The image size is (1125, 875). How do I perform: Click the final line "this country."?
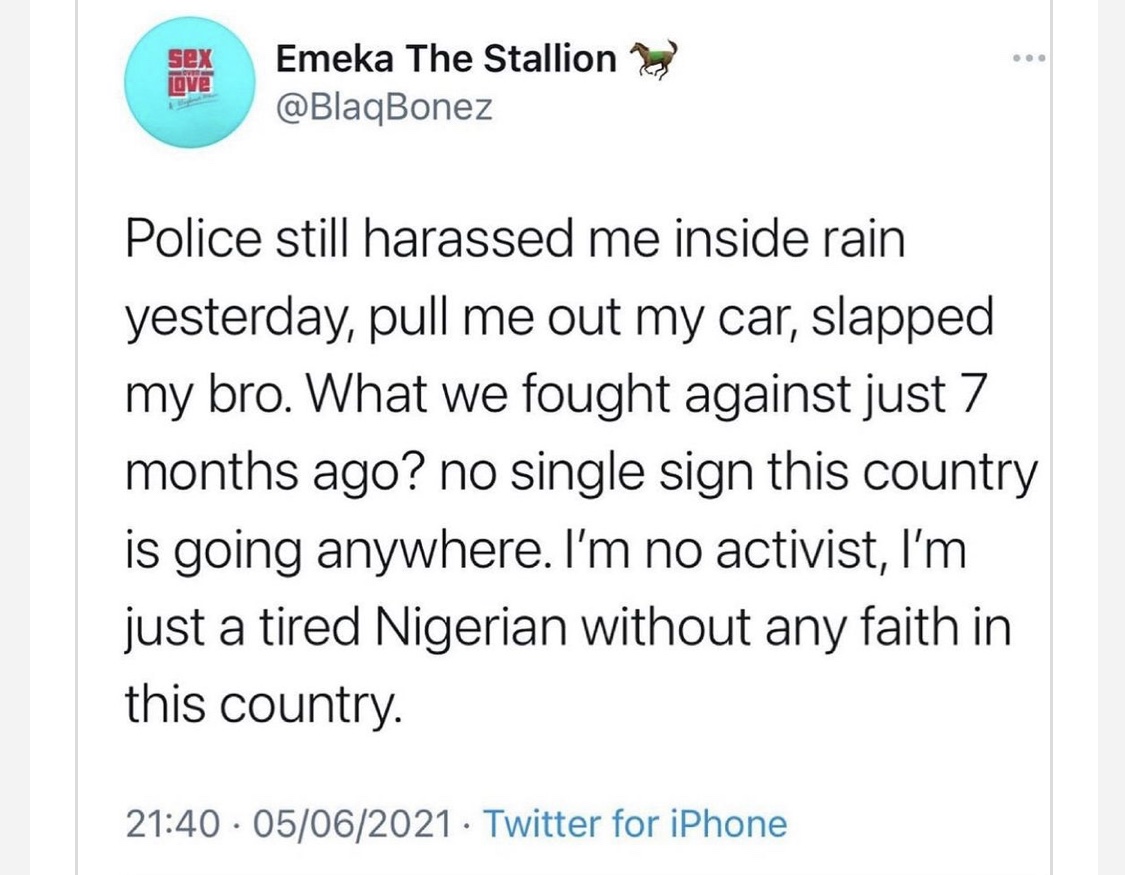(264, 706)
